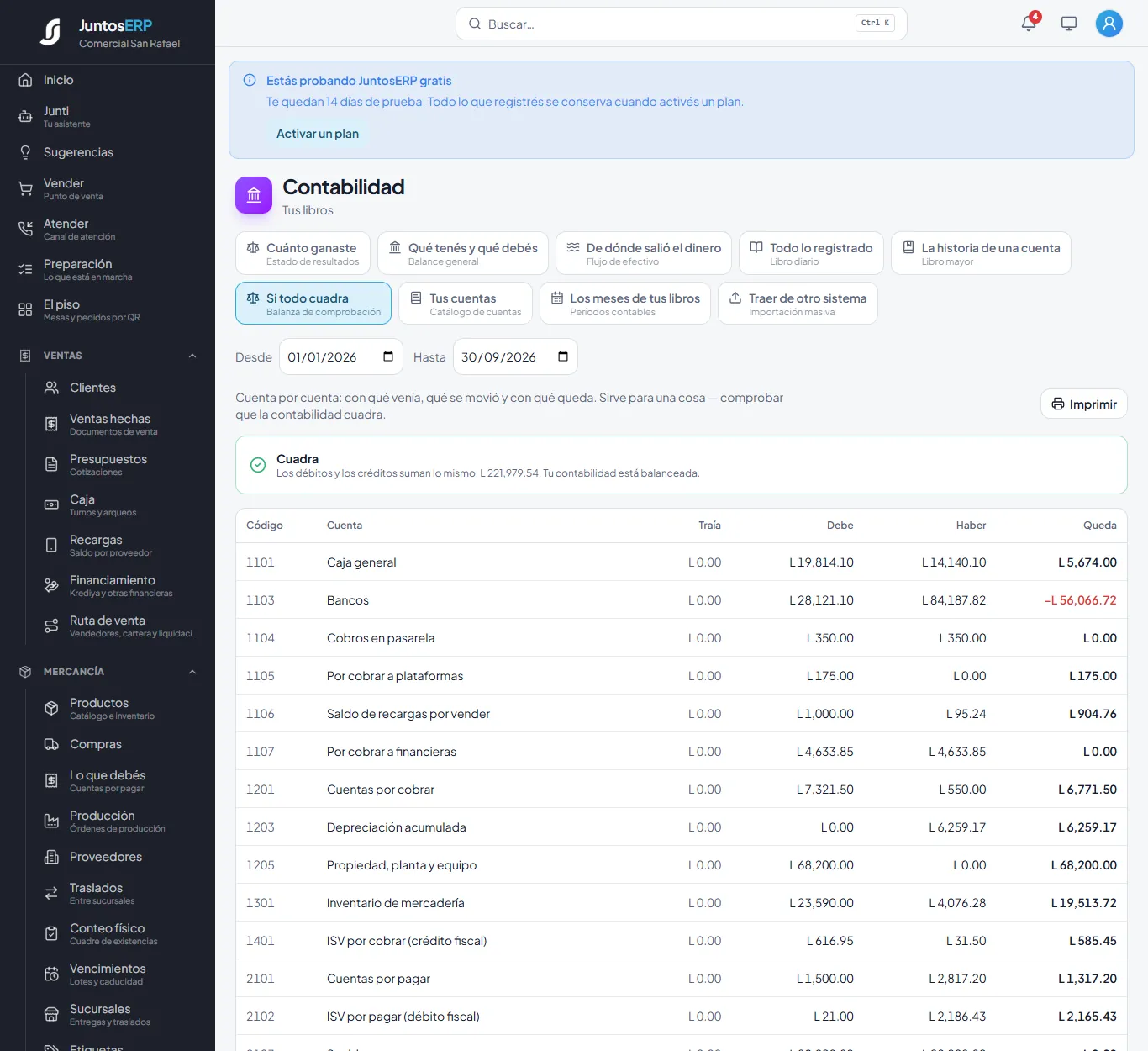This screenshot has width=1148, height=1051.
Task: Open Todo lo registrado libro diario
Action: pos(811,253)
